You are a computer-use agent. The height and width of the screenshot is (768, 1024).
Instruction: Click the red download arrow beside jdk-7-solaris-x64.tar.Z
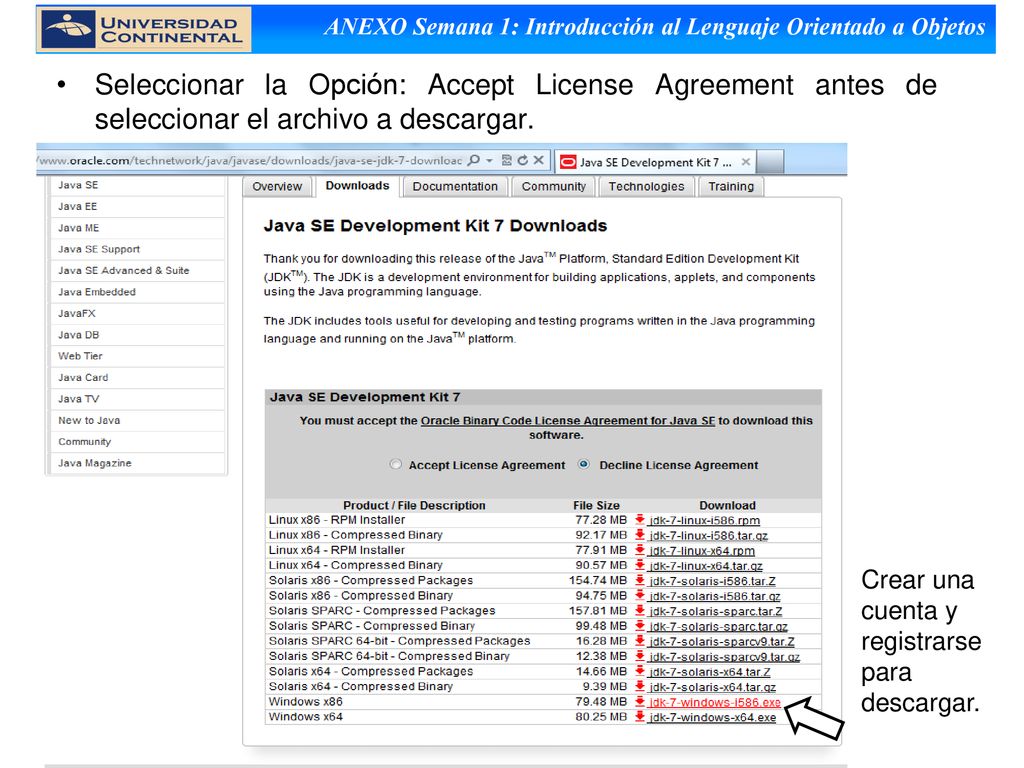click(x=640, y=671)
